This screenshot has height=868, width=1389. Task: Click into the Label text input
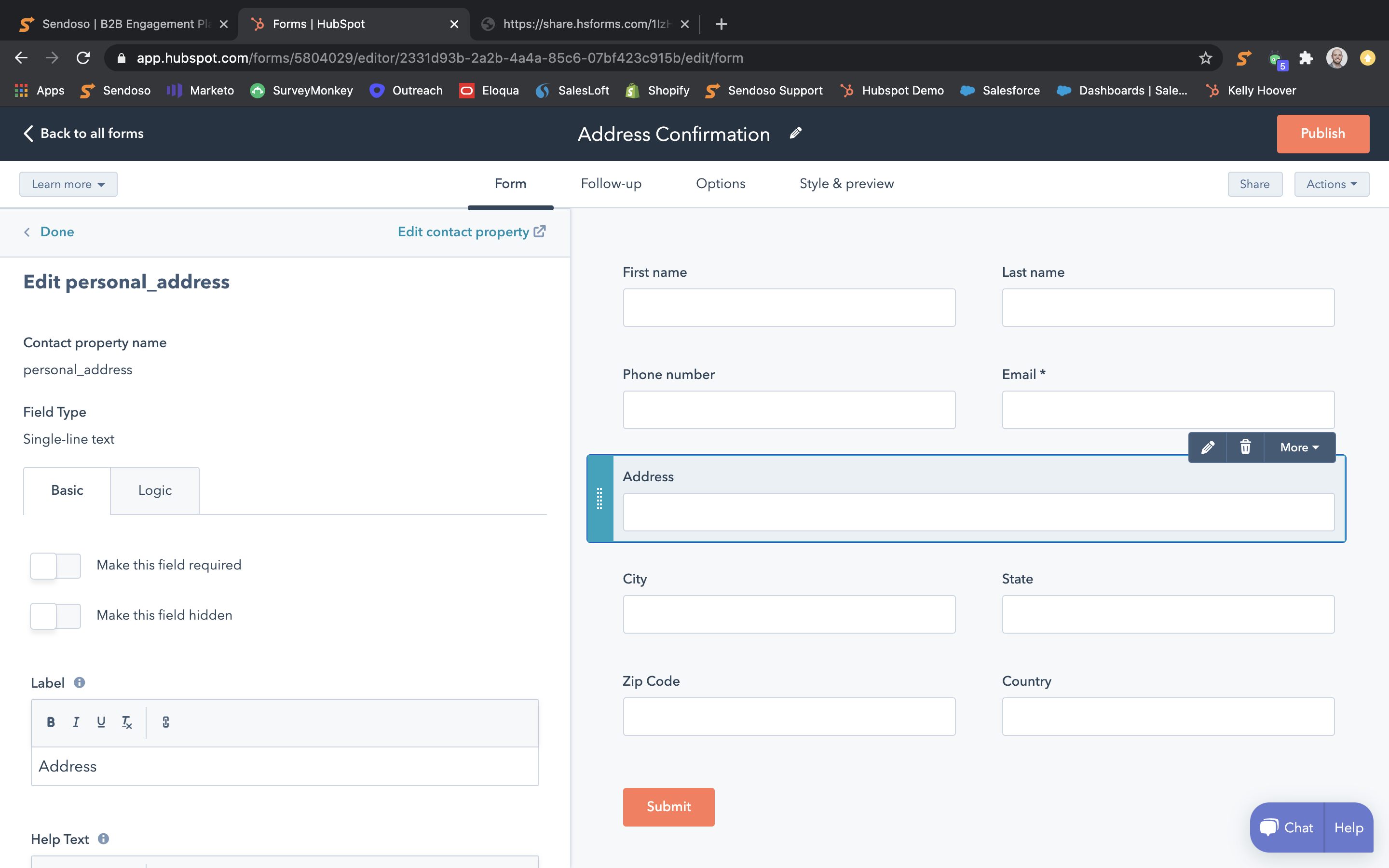(285, 766)
